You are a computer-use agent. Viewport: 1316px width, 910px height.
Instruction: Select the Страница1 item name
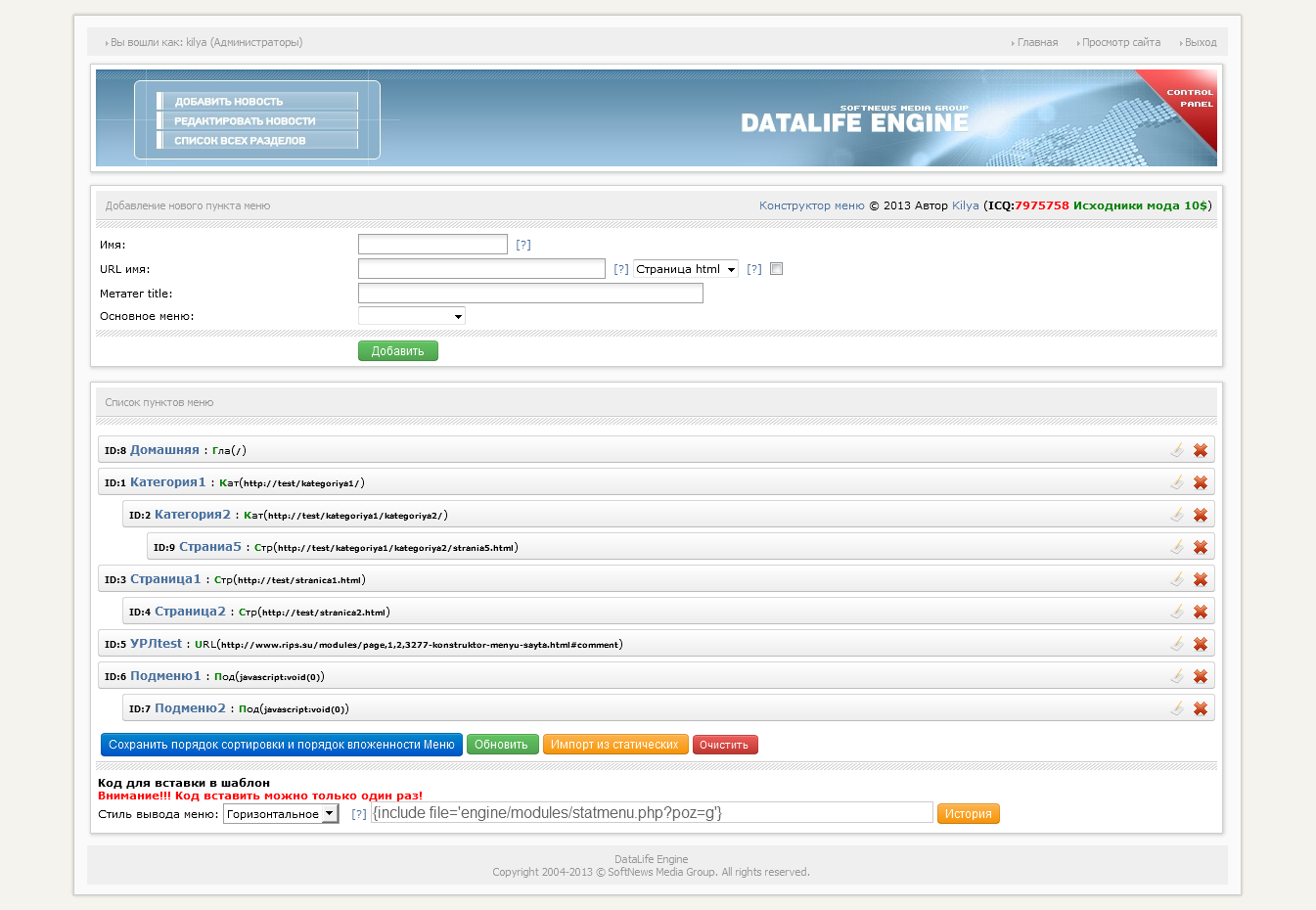pos(165,579)
